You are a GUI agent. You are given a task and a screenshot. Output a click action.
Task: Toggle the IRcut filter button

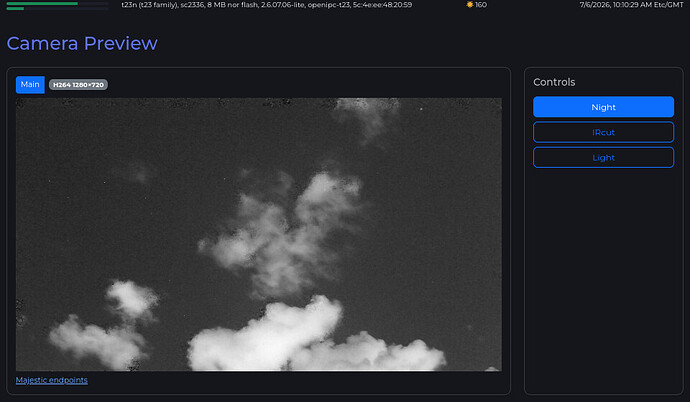point(603,132)
